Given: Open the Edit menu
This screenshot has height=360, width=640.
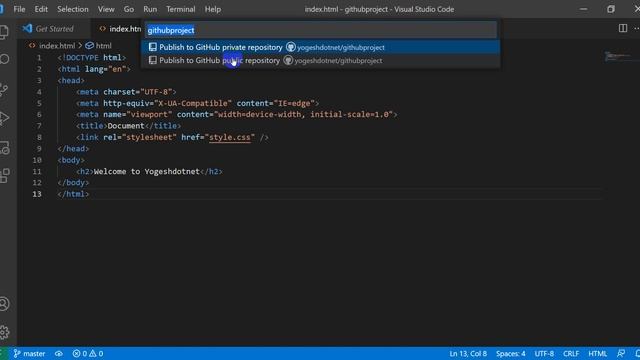Looking at the screenshot, I should pos(41,9).
